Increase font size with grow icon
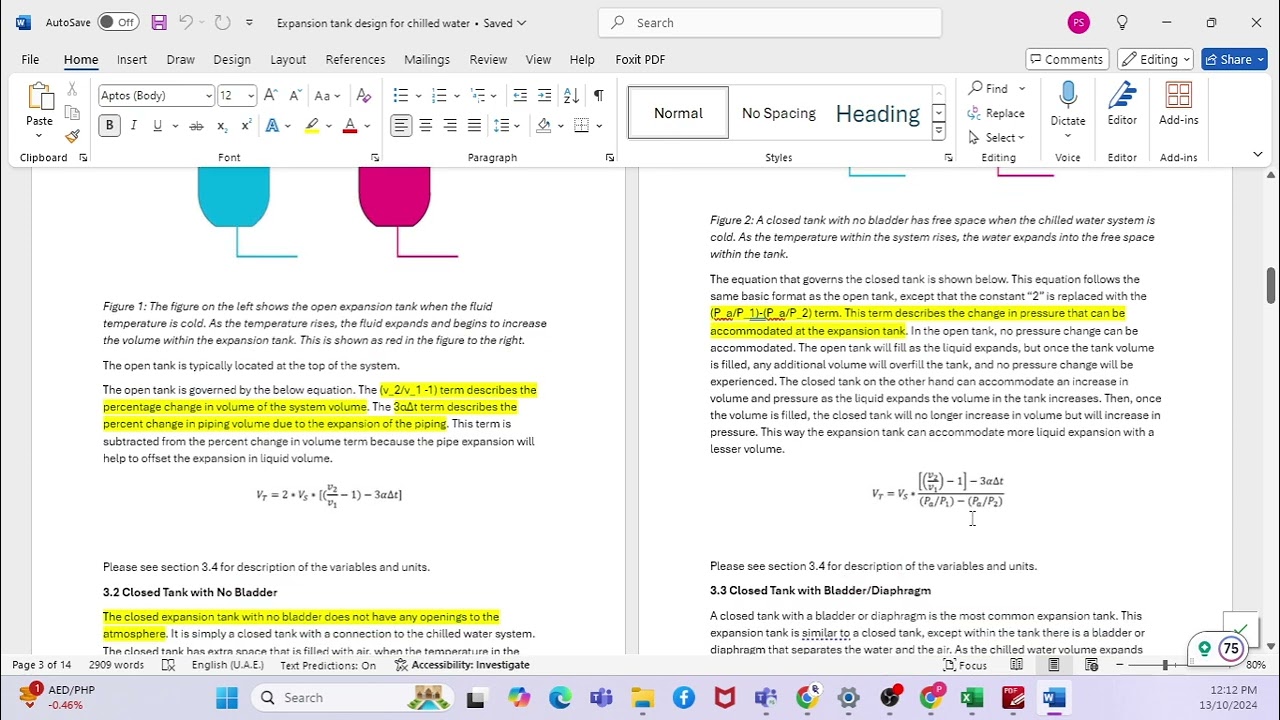The height and width of the screenshot is (720, 1280). tap(271, 95)
